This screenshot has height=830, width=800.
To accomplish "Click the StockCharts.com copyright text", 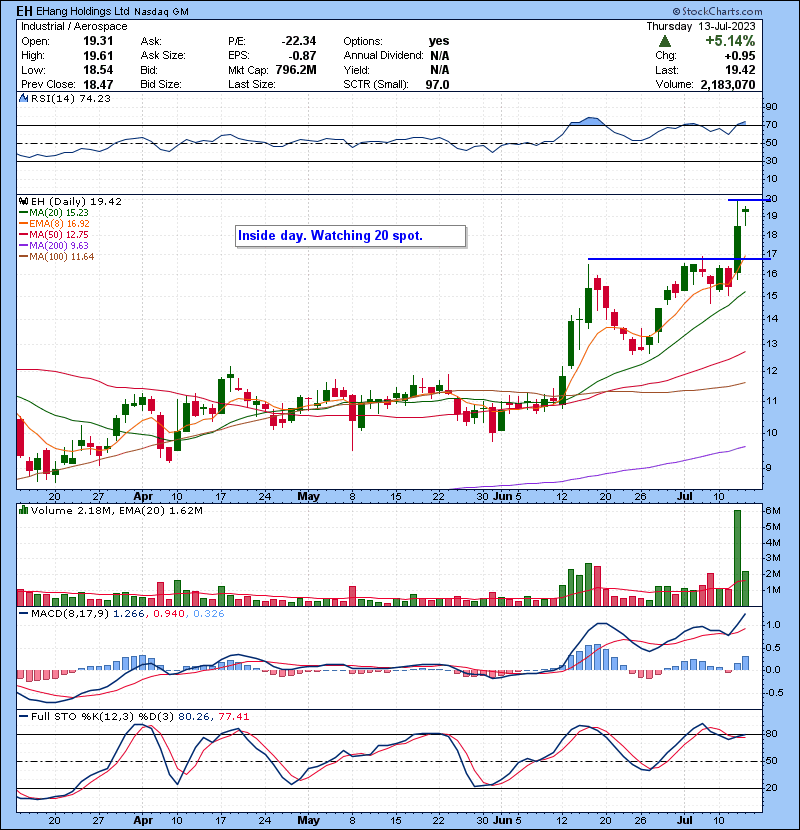I will click(717, 11).
